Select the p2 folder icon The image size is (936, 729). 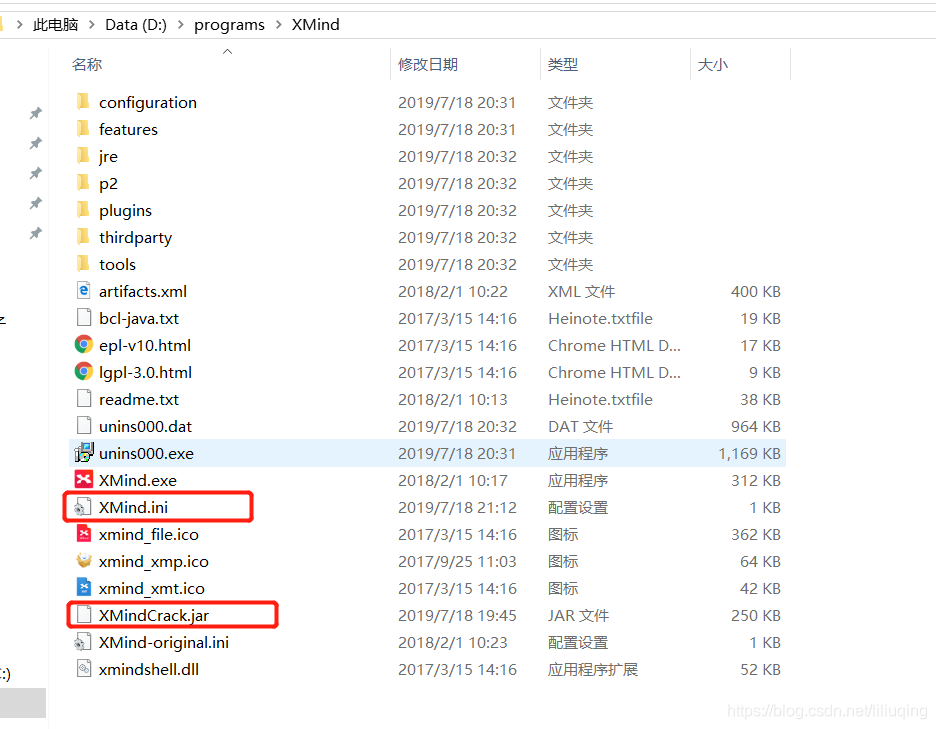tap(84, 183)
